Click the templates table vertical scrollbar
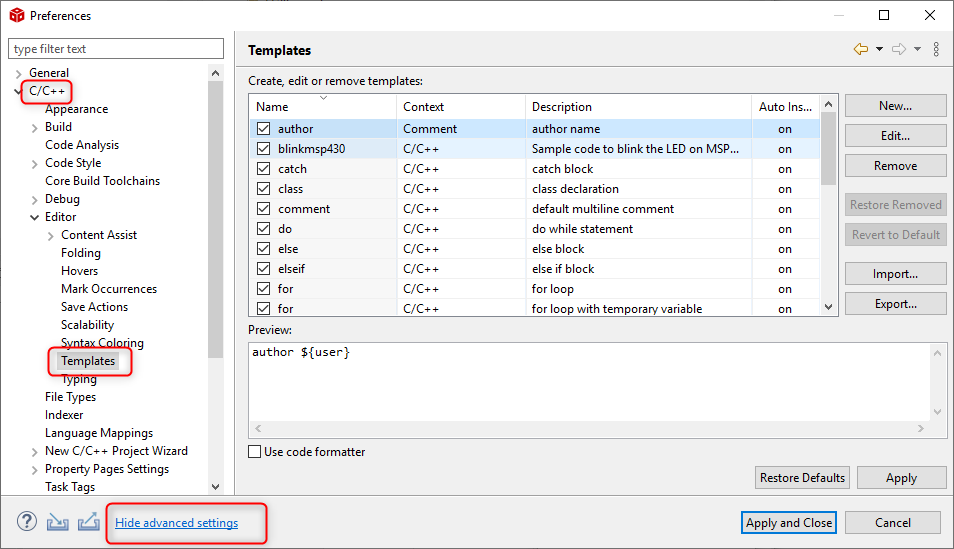 [x=828, y=205]
